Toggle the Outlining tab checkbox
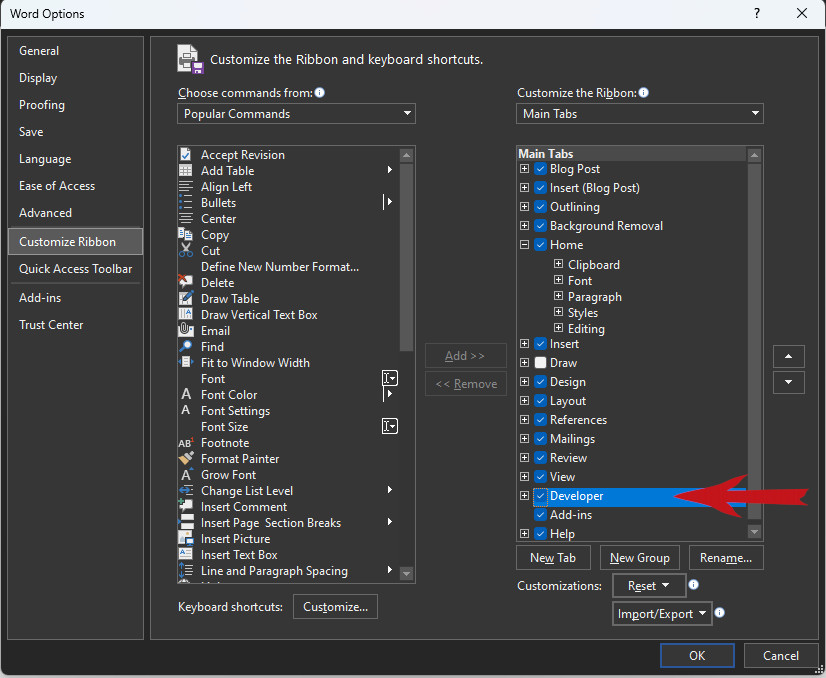Screen dimensions: 826x678 pos(540,207)
